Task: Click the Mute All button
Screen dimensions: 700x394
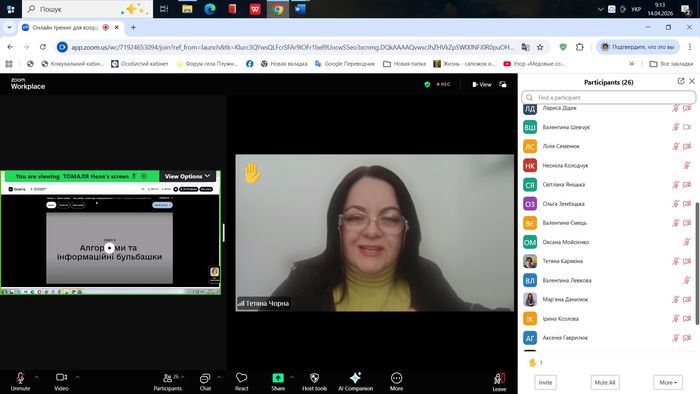Action: (605, 382)
